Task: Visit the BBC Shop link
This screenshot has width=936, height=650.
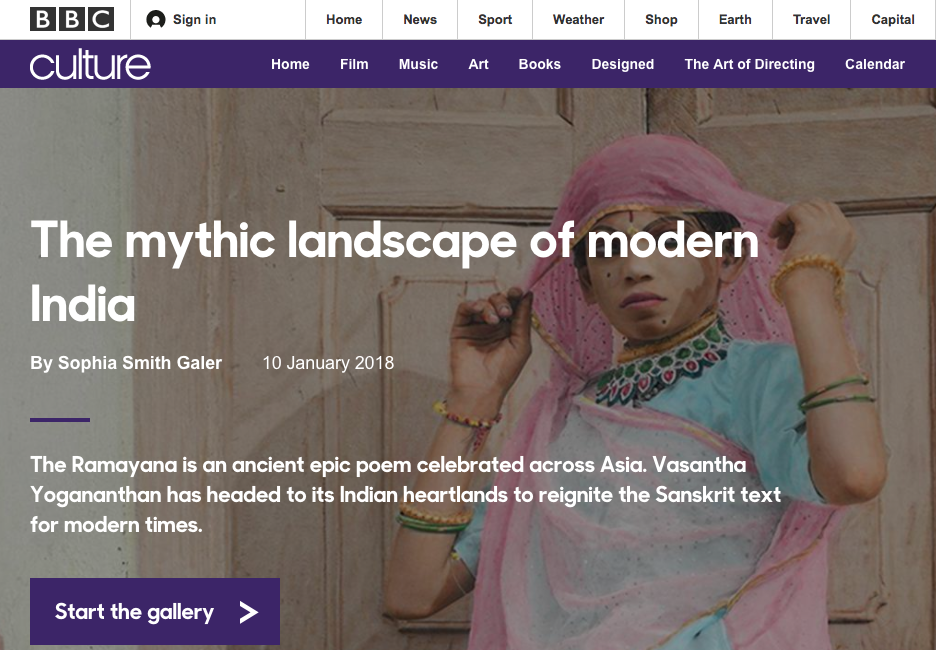Action: point(661,19)
